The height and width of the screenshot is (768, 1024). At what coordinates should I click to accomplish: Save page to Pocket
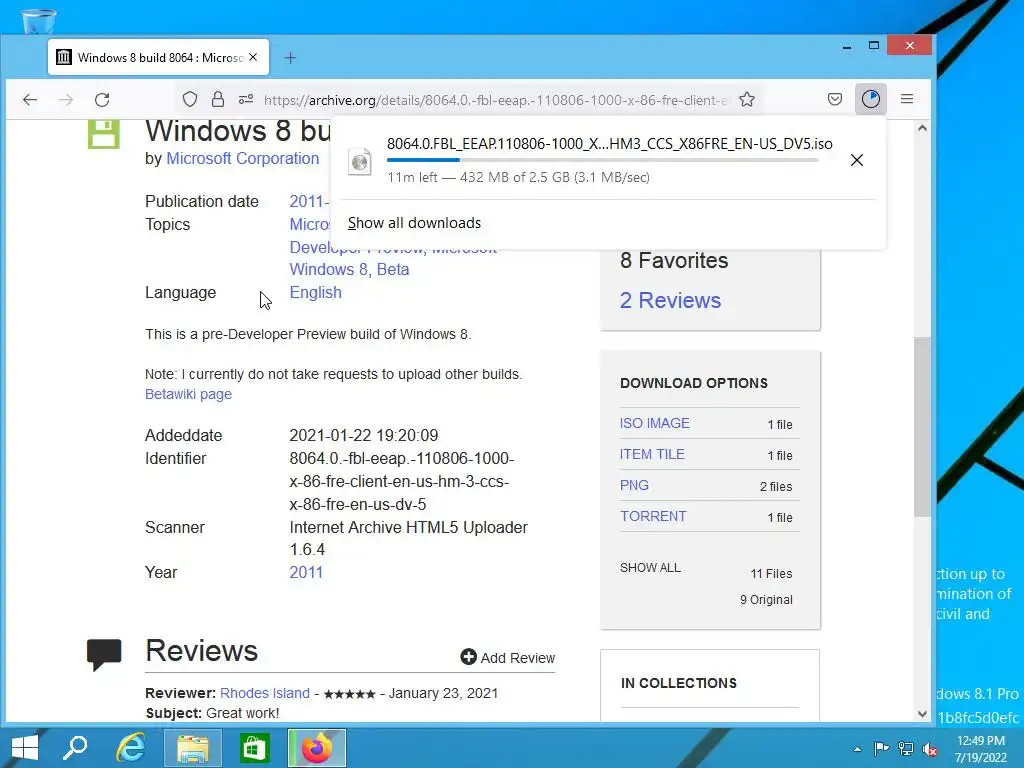[x=835, y=99]
